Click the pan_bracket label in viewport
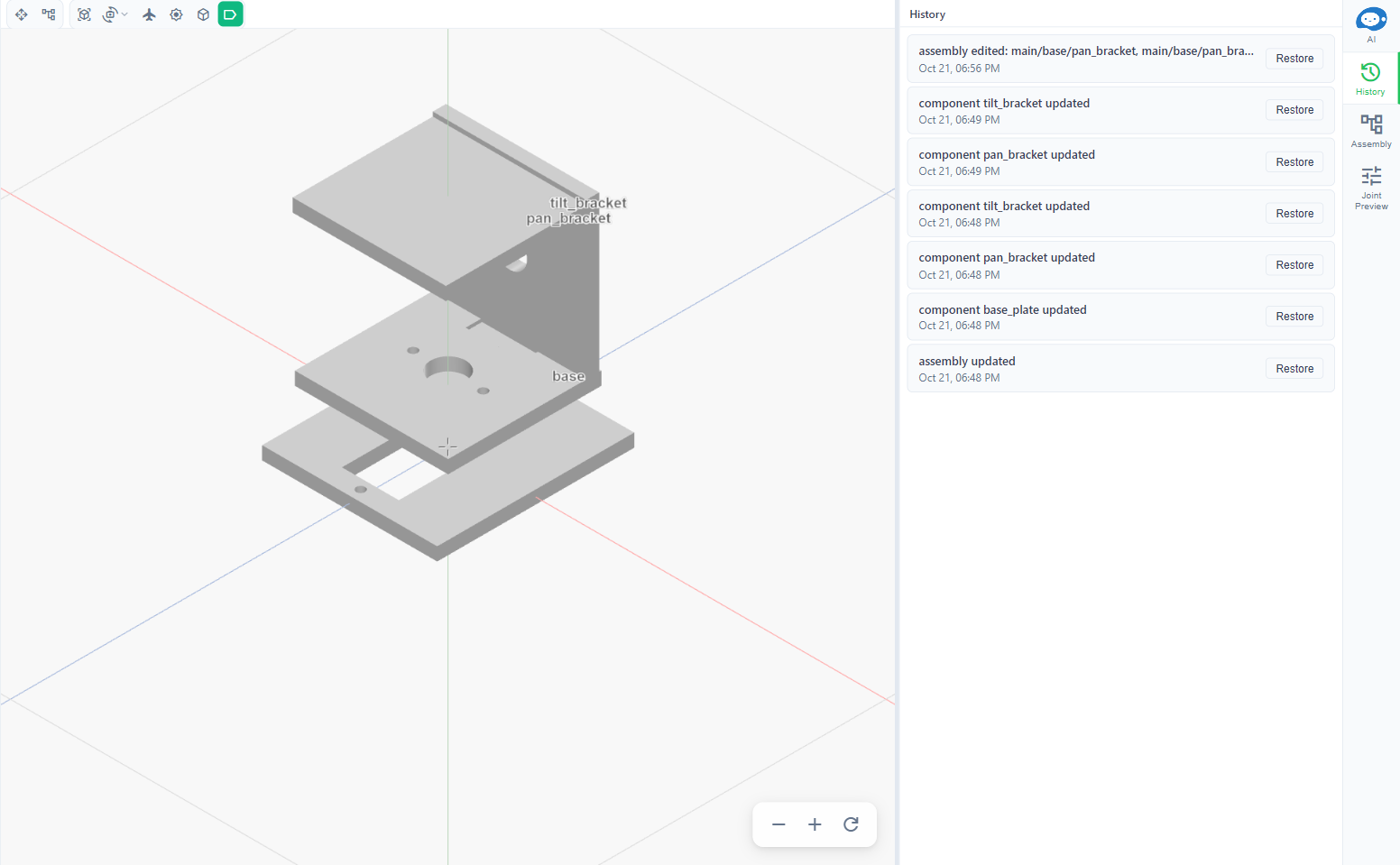 click(x=568, y=218)
